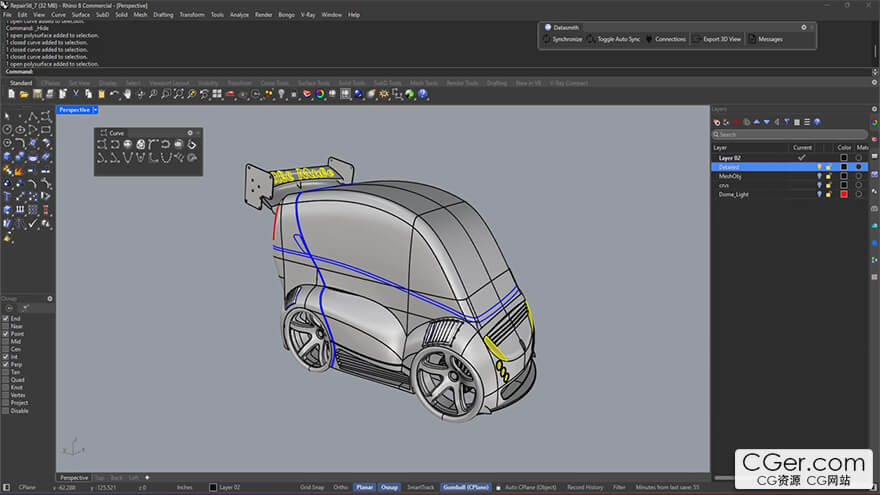Click the Help icon in Standard toolbar
This screenshot has height=495, width=880.
pos(422,94)
